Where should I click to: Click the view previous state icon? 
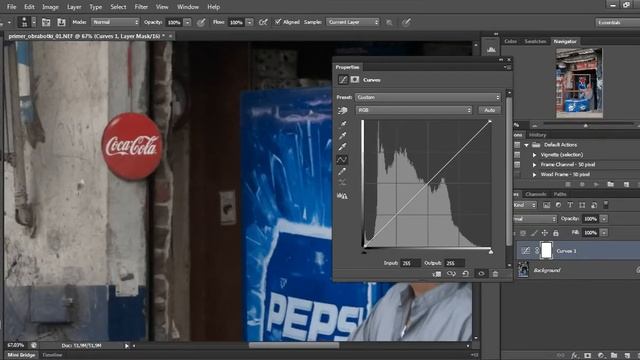pyautogui.click(x=451, y=274)
